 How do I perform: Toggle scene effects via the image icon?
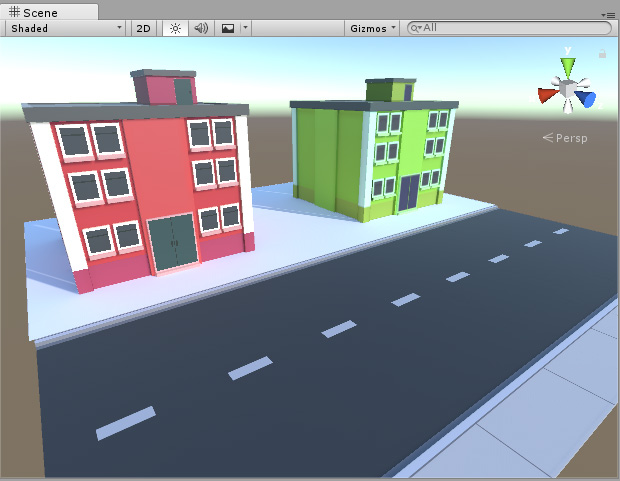coord(228,28)
